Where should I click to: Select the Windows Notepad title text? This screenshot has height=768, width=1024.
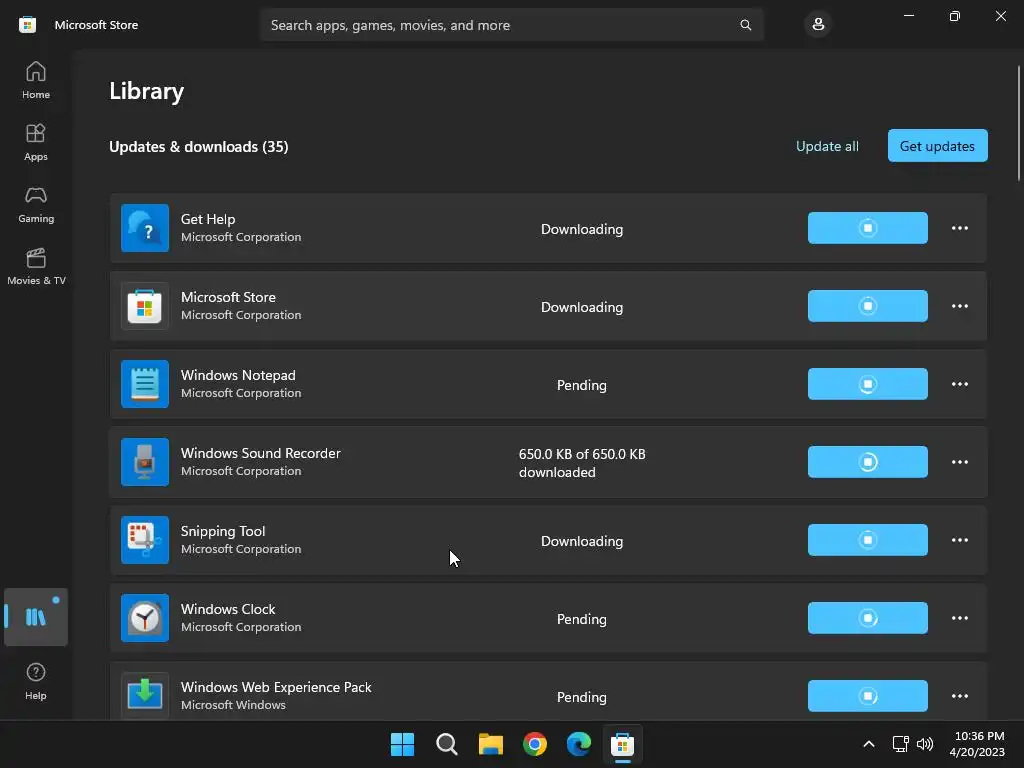point(238,376)
